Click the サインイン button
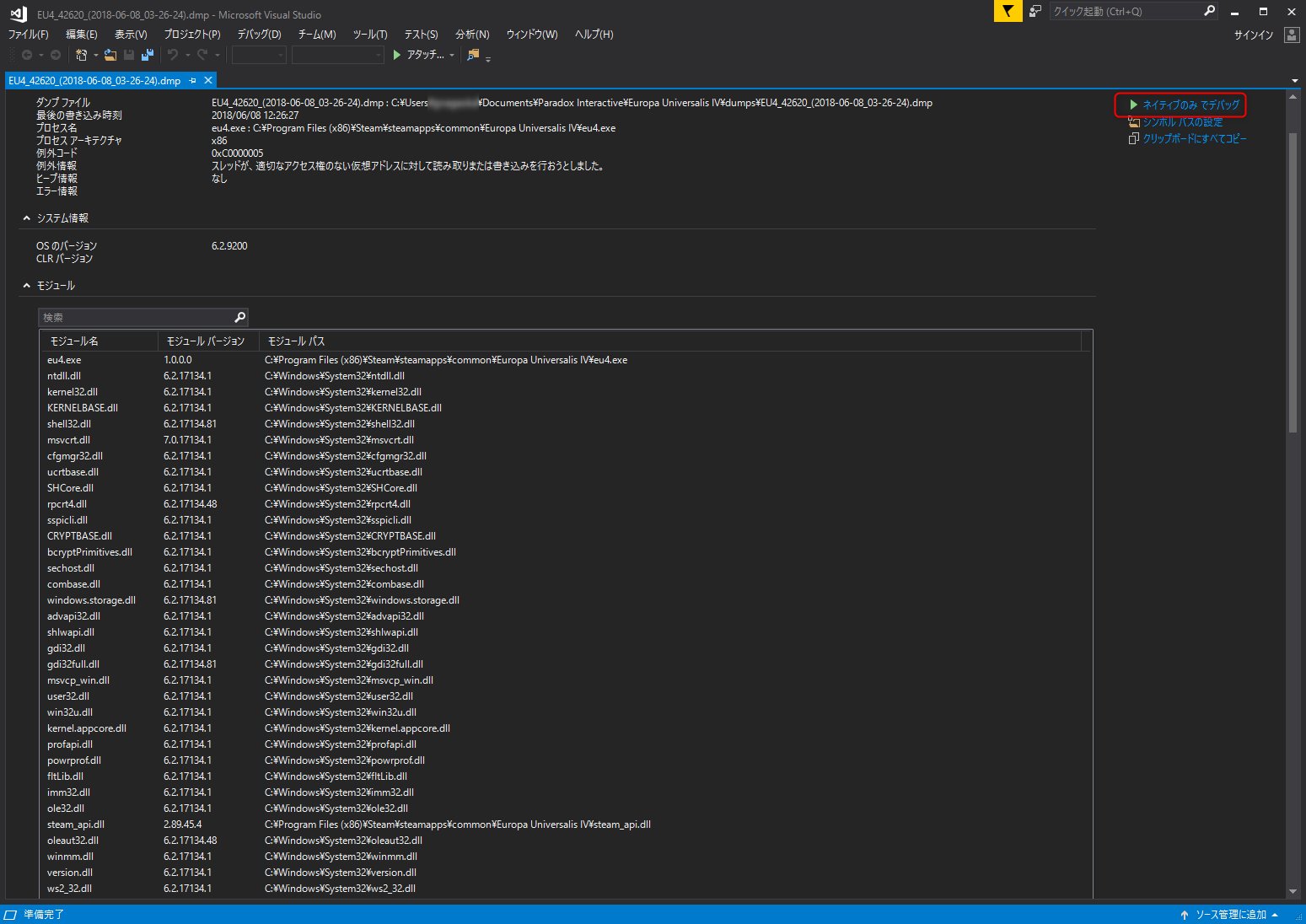Screen dimensions: 1306x924 pos(1254,35)
